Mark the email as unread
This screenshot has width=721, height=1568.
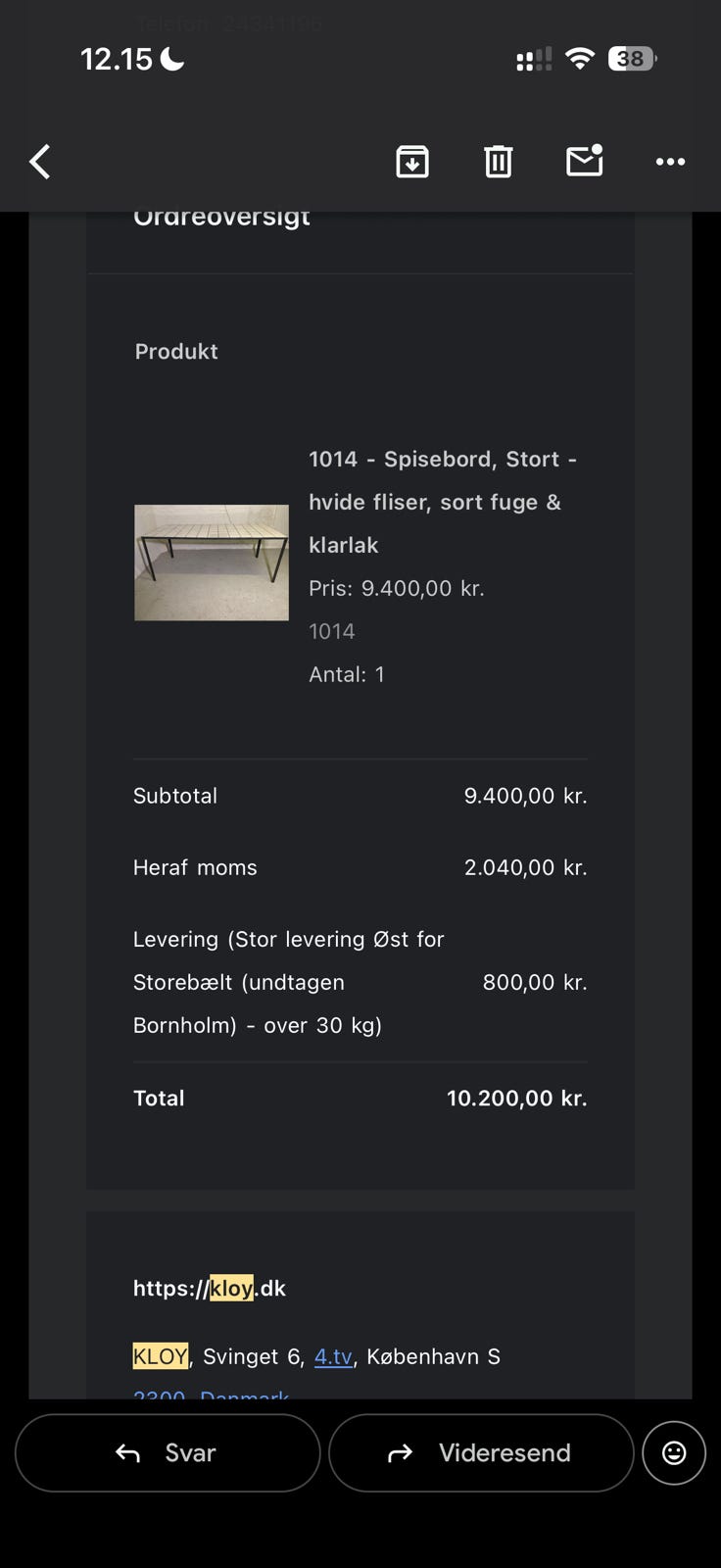coord(584,161)
